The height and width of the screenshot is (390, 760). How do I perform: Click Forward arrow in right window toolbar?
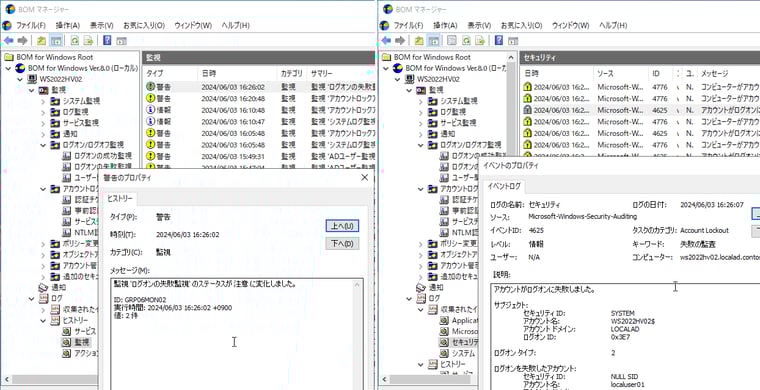point(400,41)
